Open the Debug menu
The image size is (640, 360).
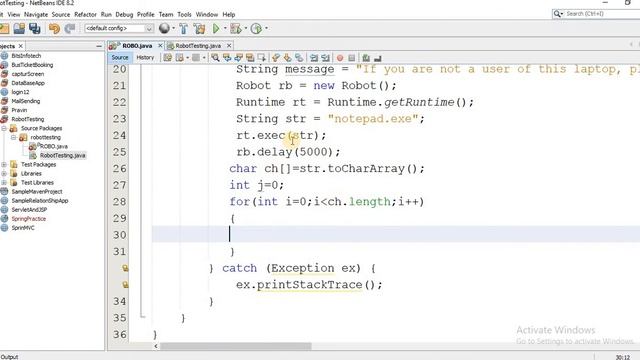[124, 14]
